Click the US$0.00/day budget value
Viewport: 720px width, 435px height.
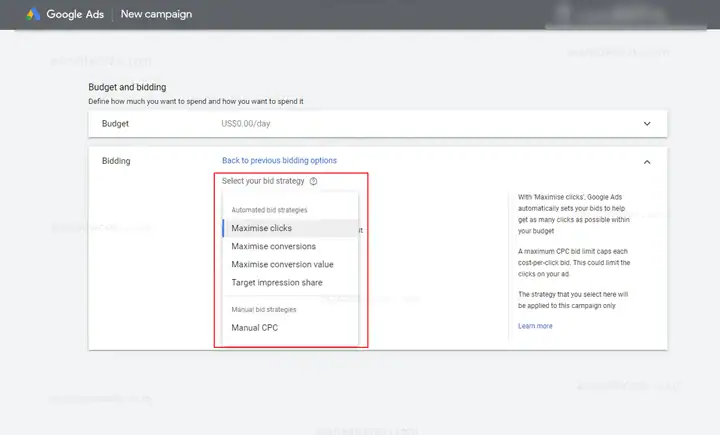[x=246, y=124]
